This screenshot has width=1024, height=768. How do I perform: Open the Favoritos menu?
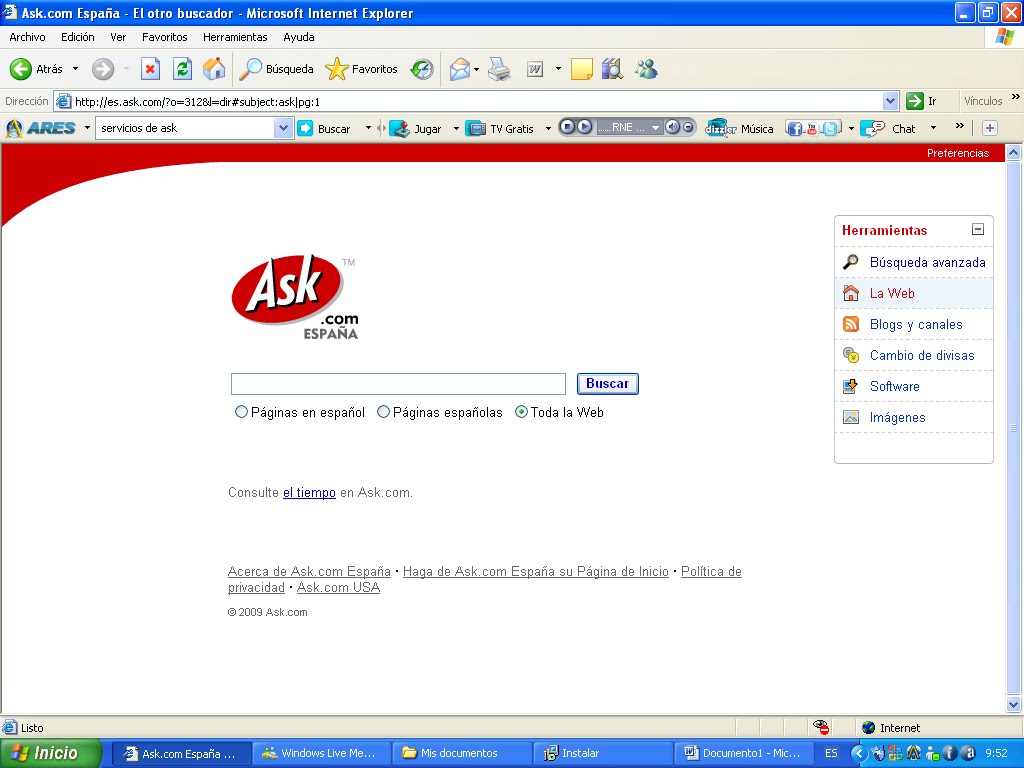point(164,36)
